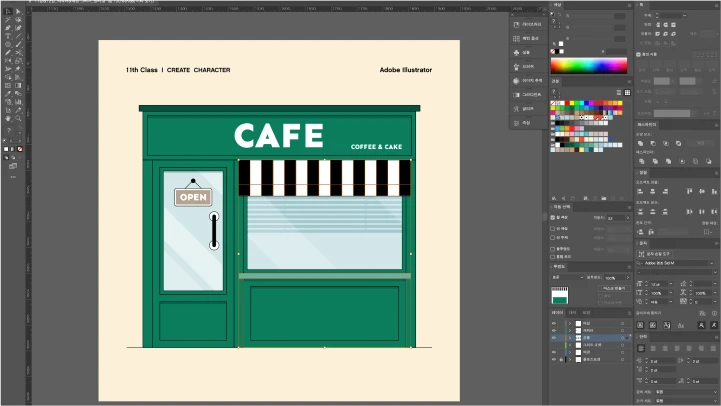Expand the highlighted layer's disclosure arrow
This screenshot has width=721, height=406.
[570, 337]
